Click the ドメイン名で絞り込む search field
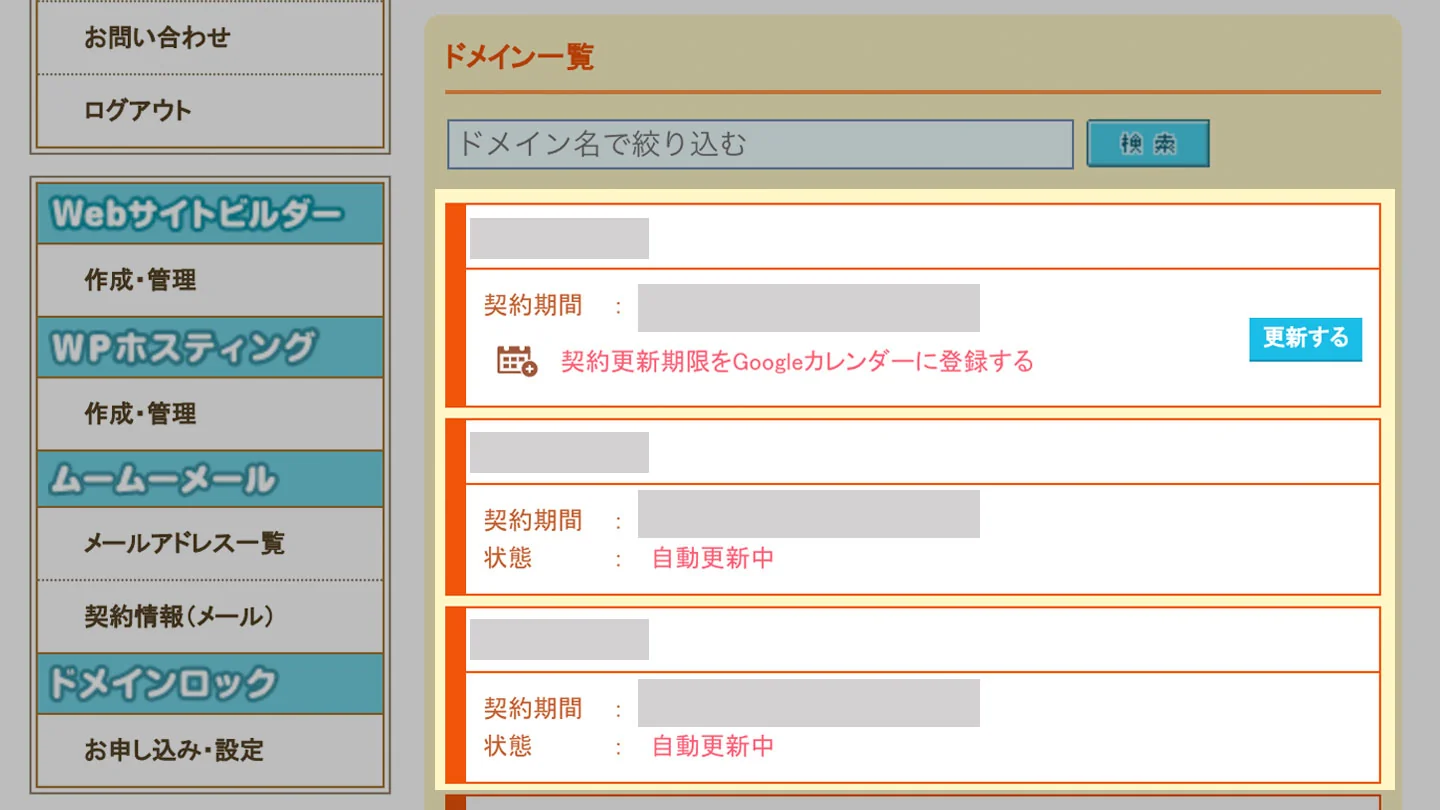 760,144
